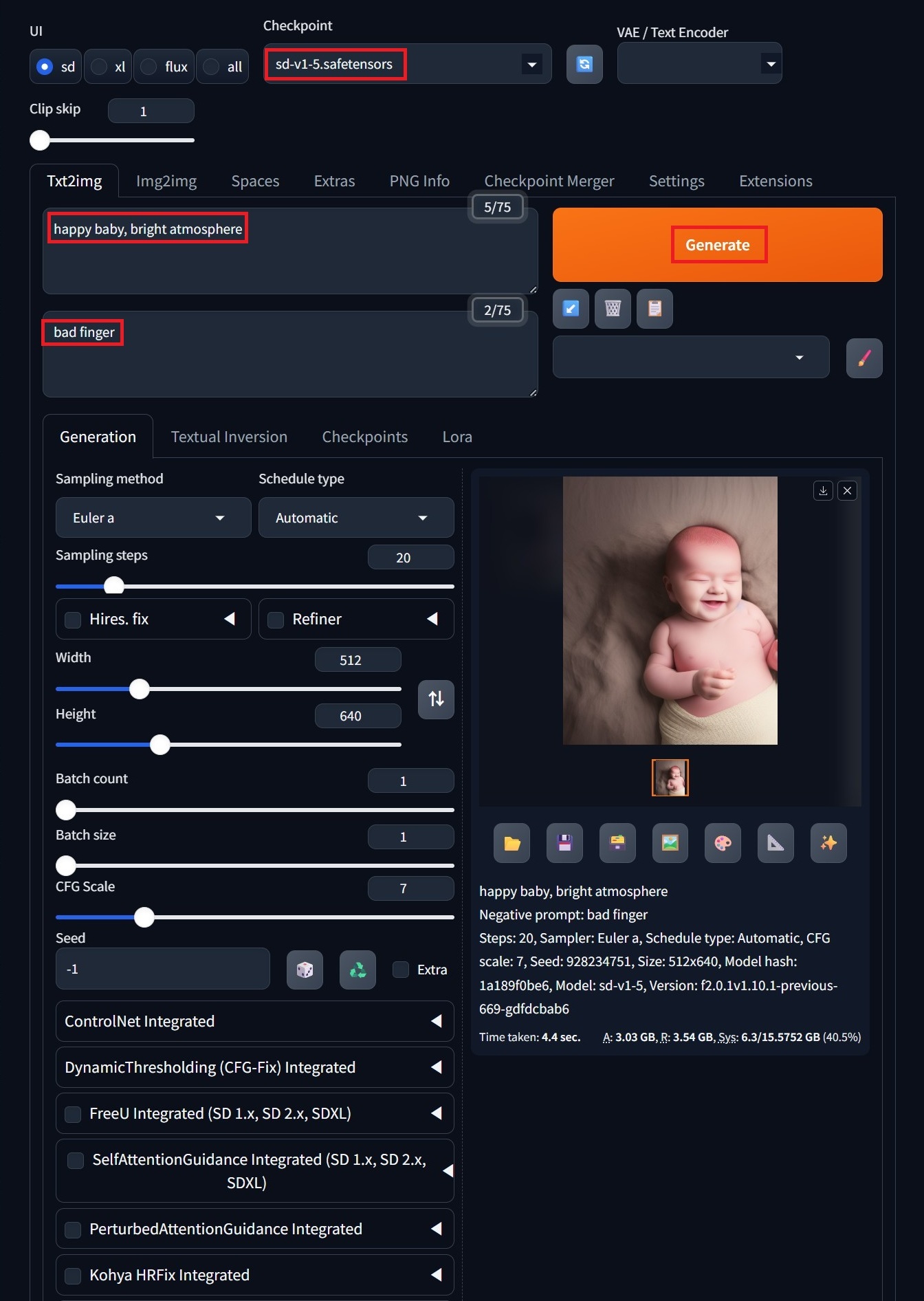The width and height of the screenshot is (924, 1301).
Task: Refresh the checkpoint list icon
Action: pyautogui.click(x=584, y=64)
